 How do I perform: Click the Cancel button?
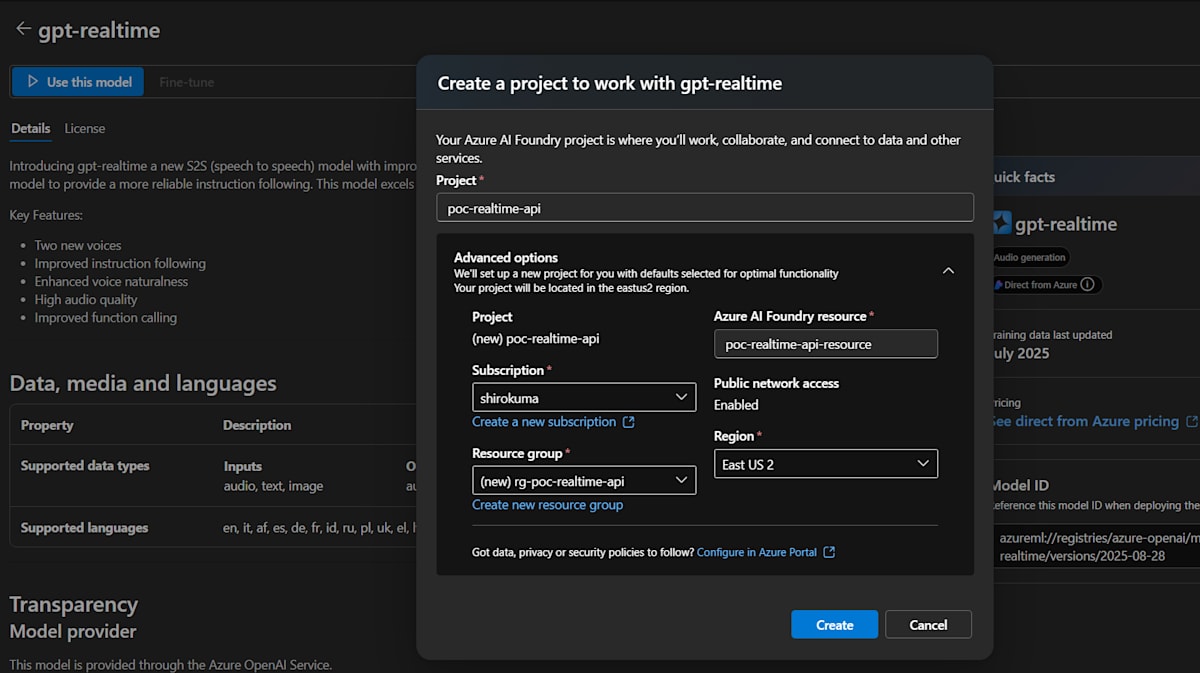(x=928, y=625)
